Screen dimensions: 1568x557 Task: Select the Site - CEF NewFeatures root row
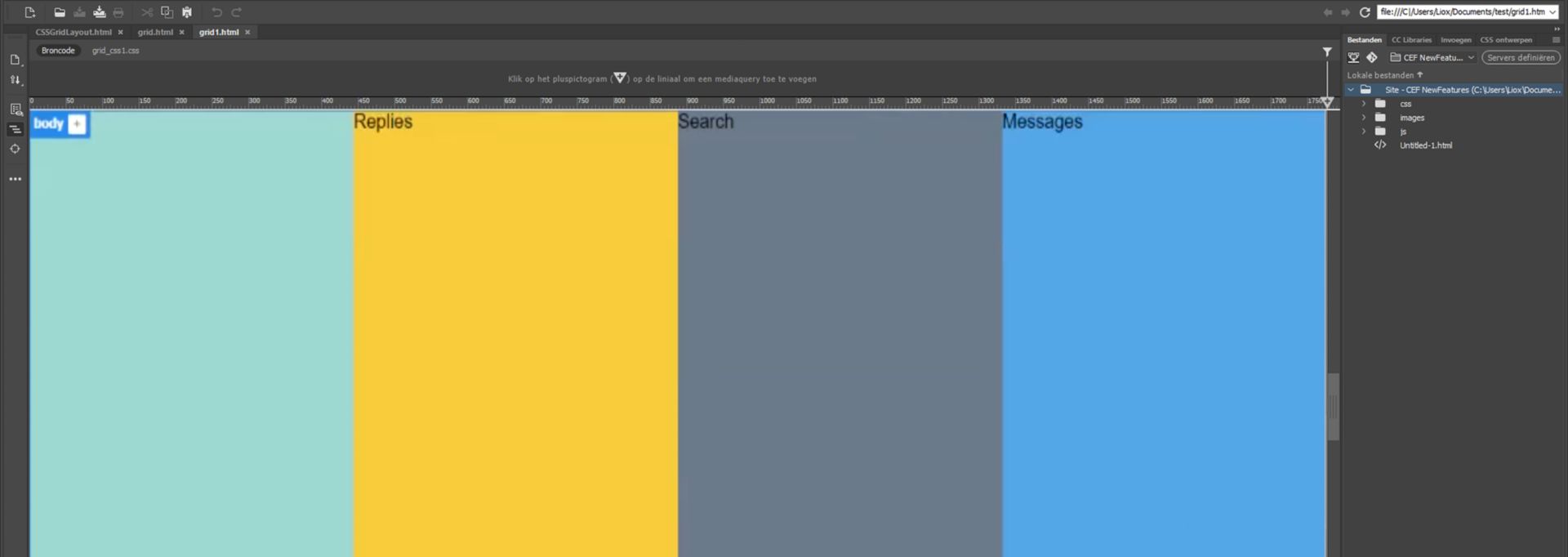(1454, 90)
